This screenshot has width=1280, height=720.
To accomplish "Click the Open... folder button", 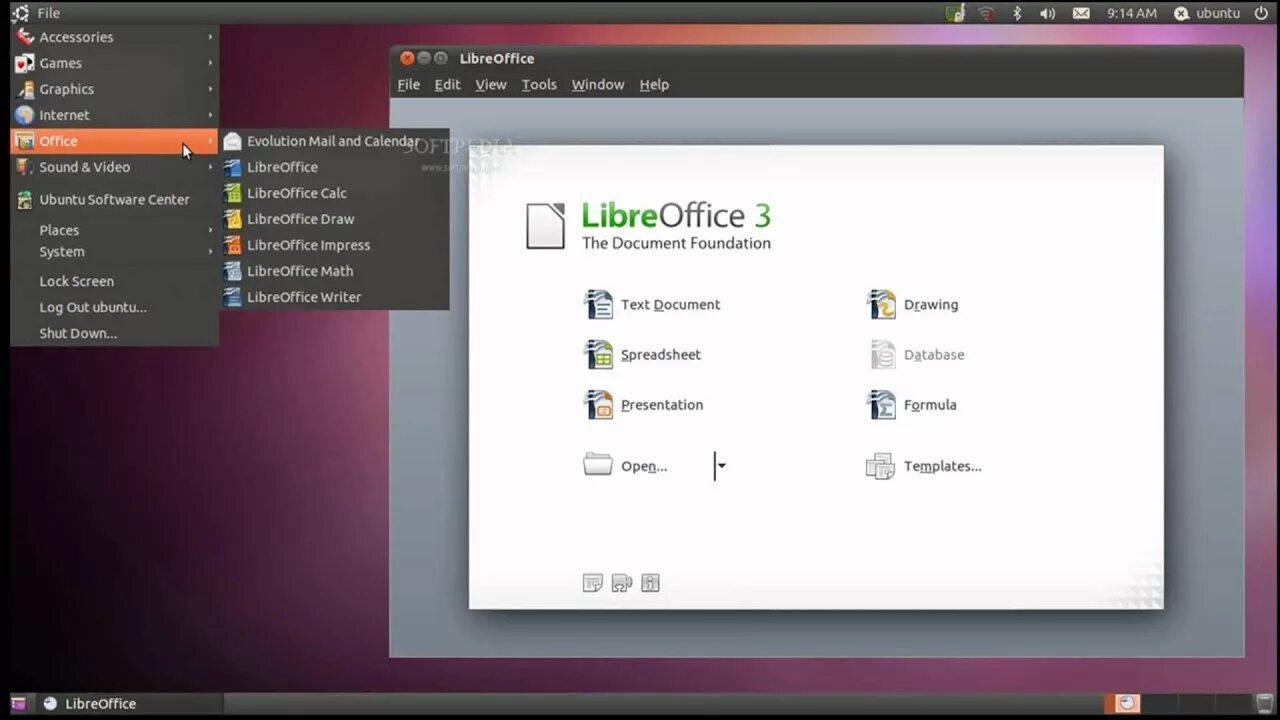I will (625, 466).
